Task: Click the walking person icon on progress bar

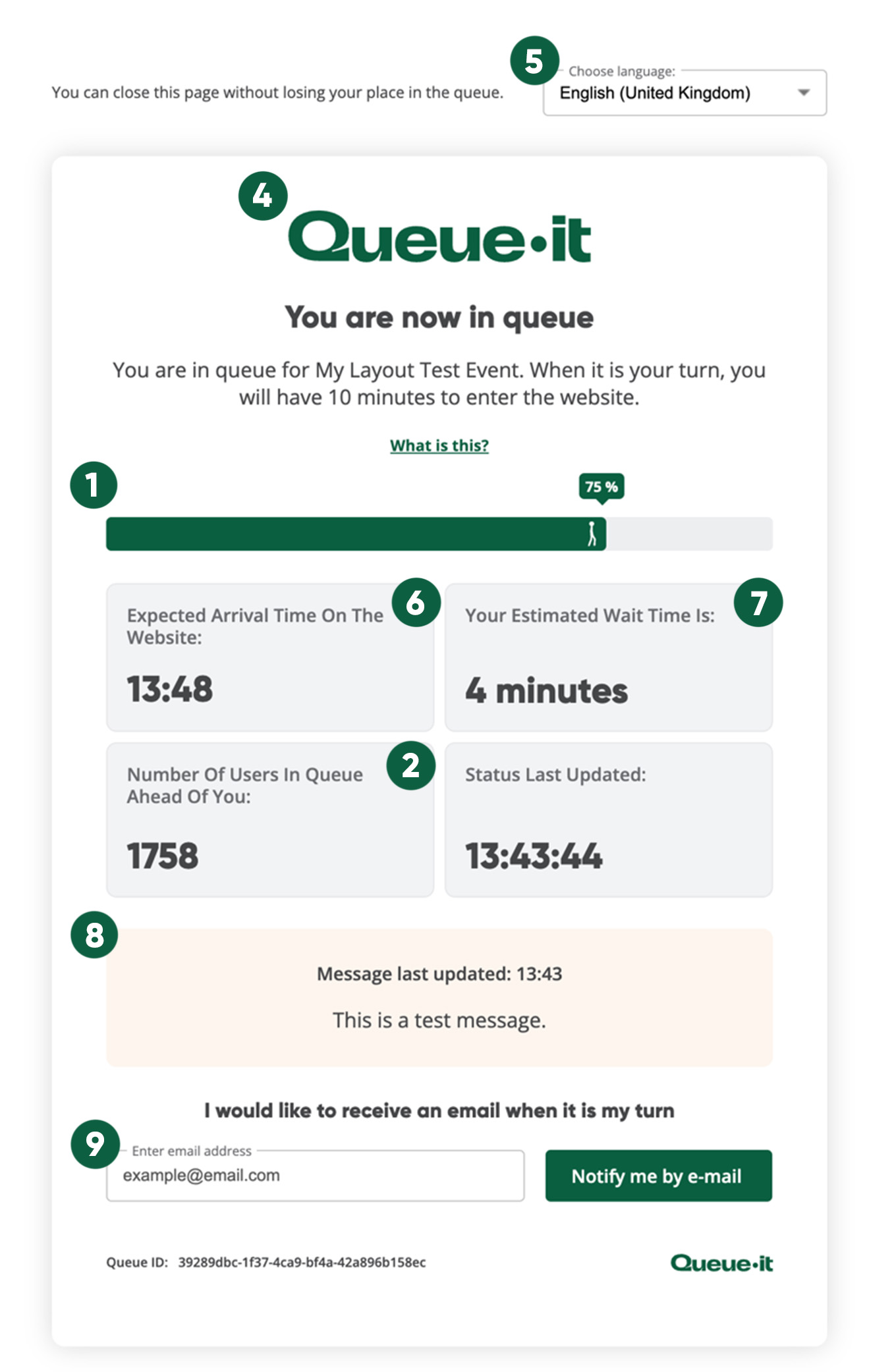Action: 592,534
